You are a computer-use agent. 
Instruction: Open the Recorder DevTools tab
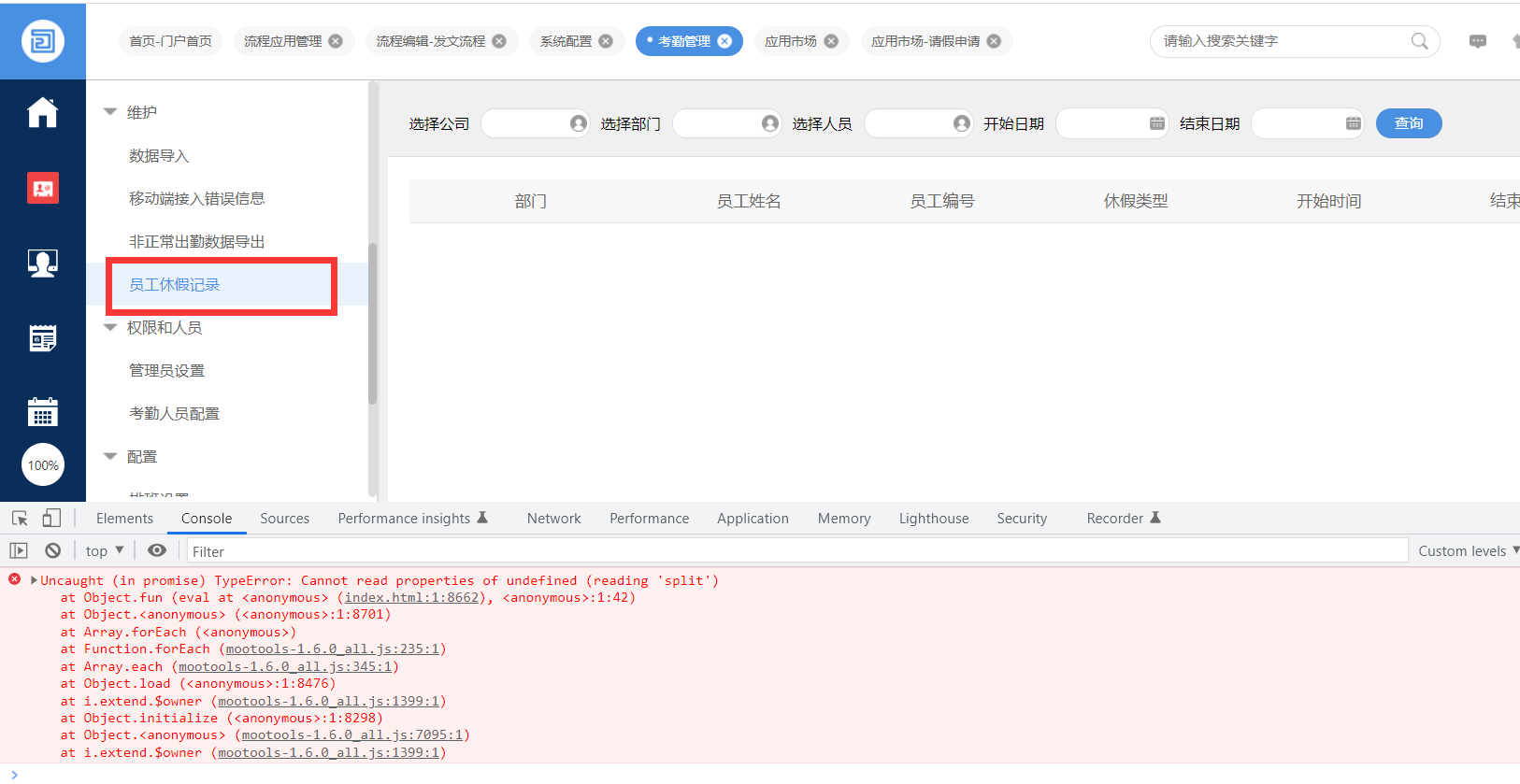[x=1123, y=518]
